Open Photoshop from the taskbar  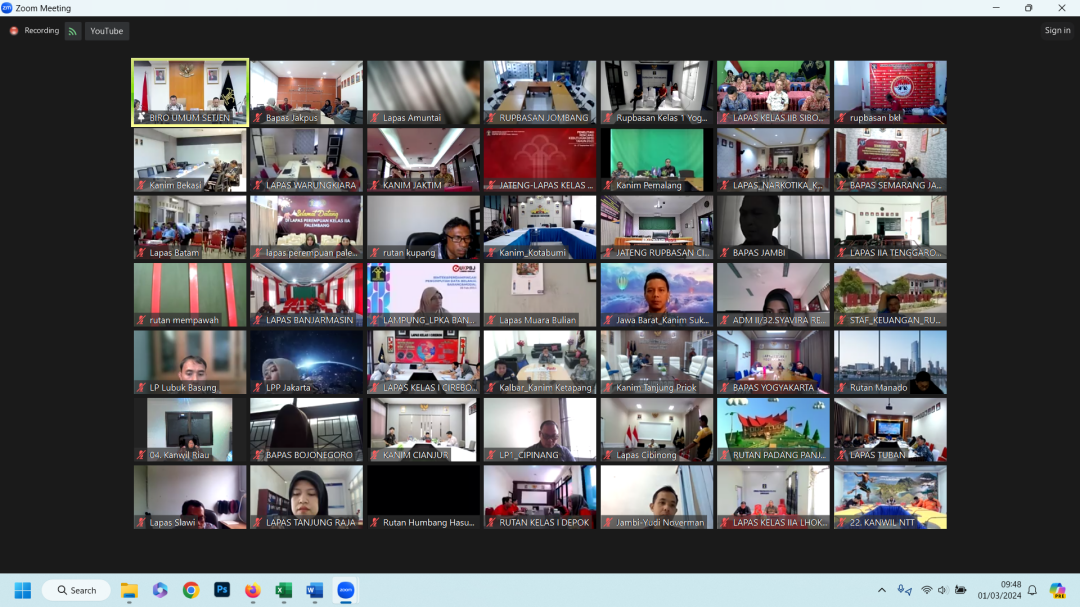click(222, 590)
